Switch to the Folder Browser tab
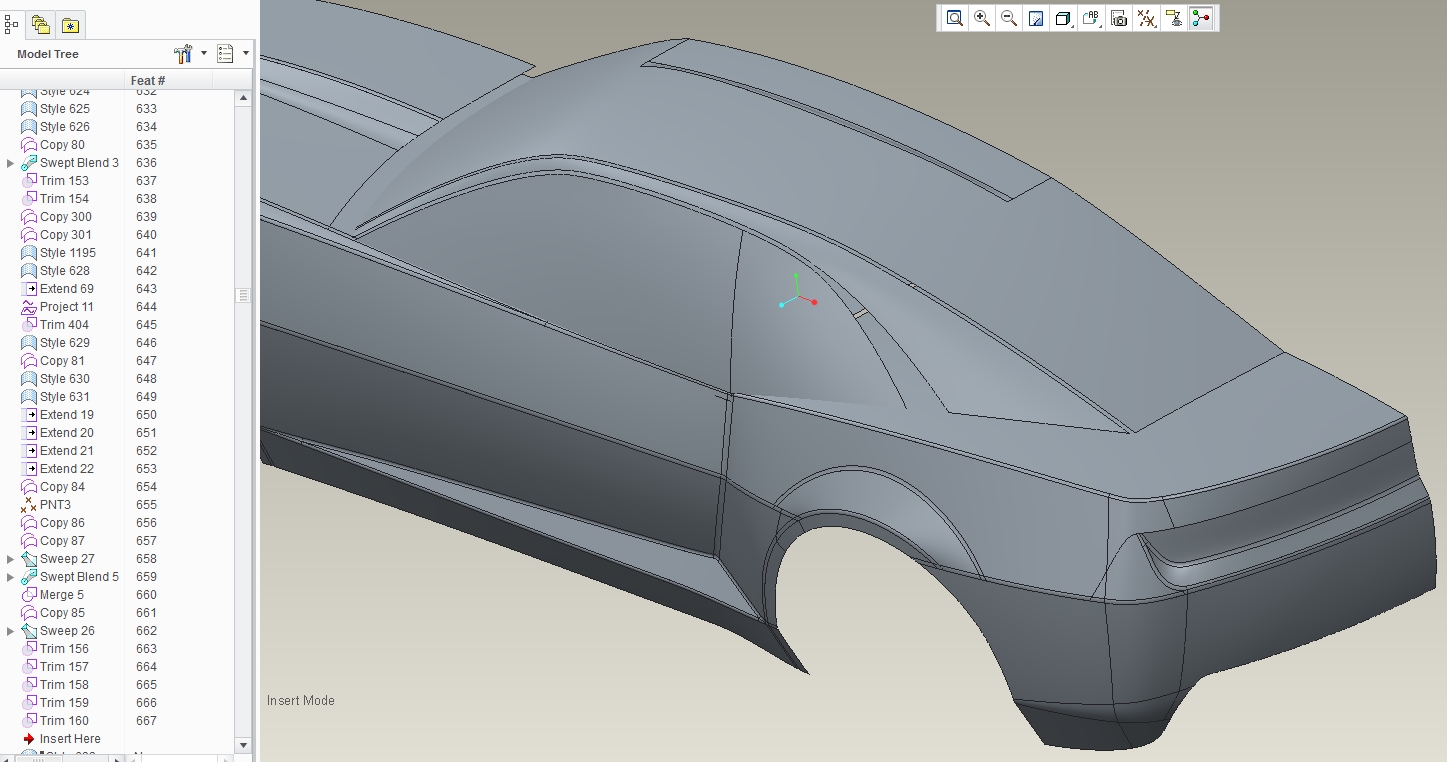Image resolution: width=1447 pixels, height=762 pixels. click(40, 25)
